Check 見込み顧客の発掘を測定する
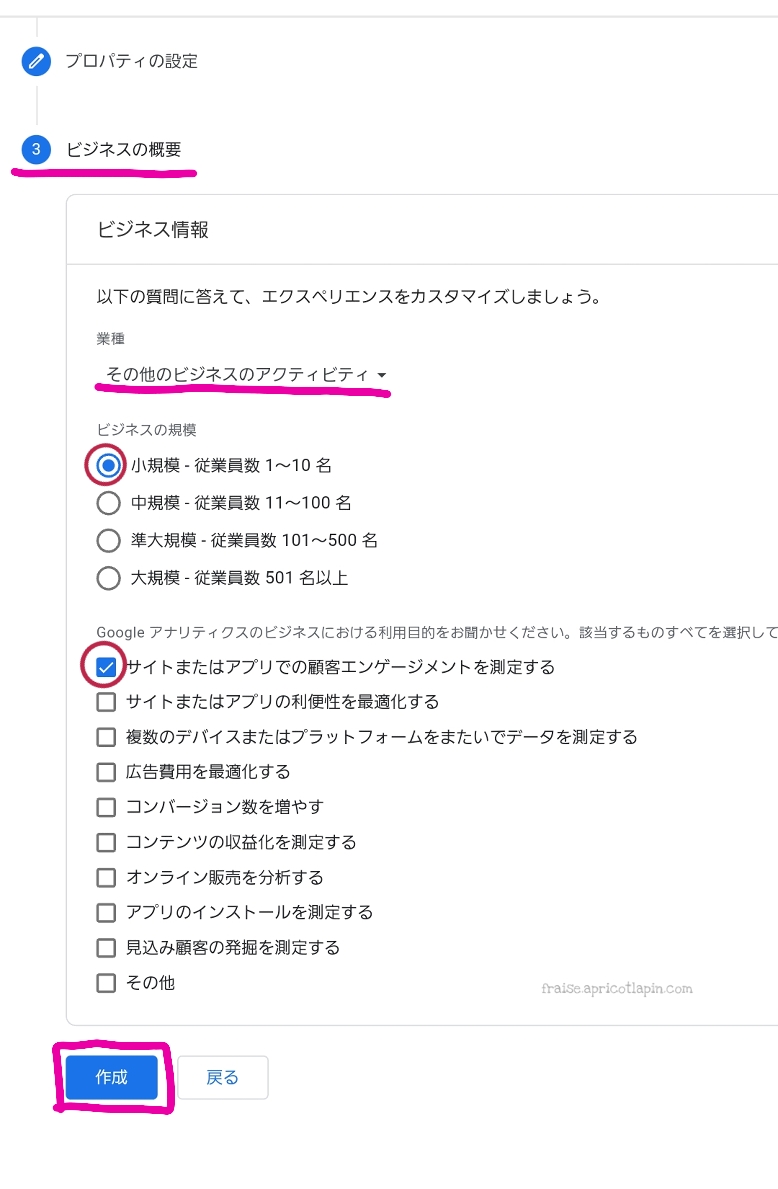This screenshot has height=1189, width=778. pos(106,948)
